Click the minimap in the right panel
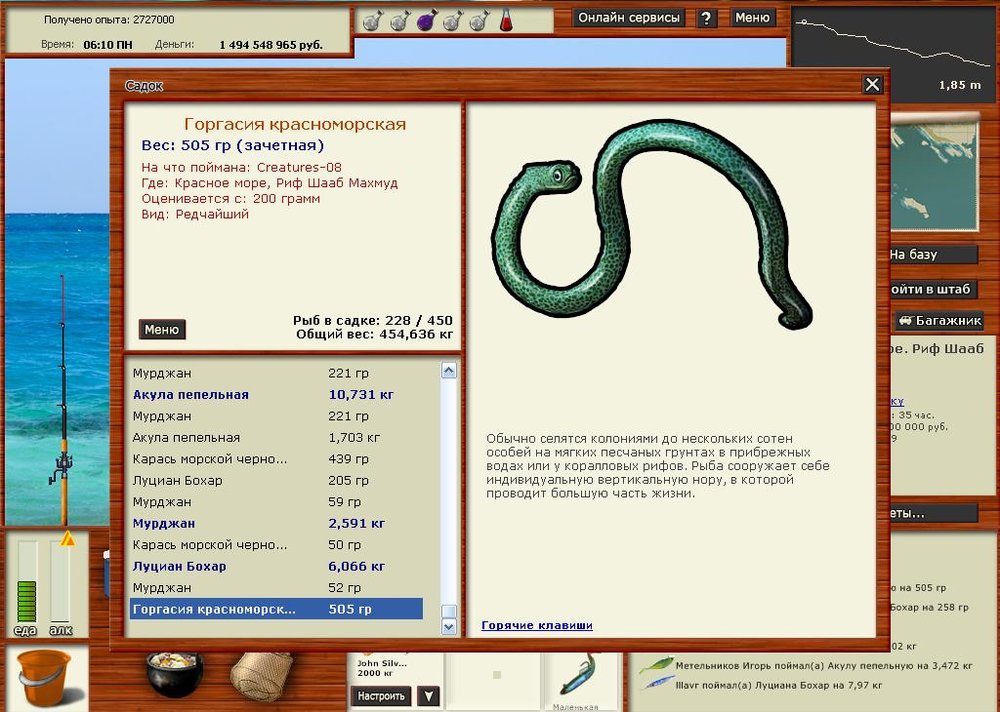This screenshot has height=712, width=1000. (934, 165)
